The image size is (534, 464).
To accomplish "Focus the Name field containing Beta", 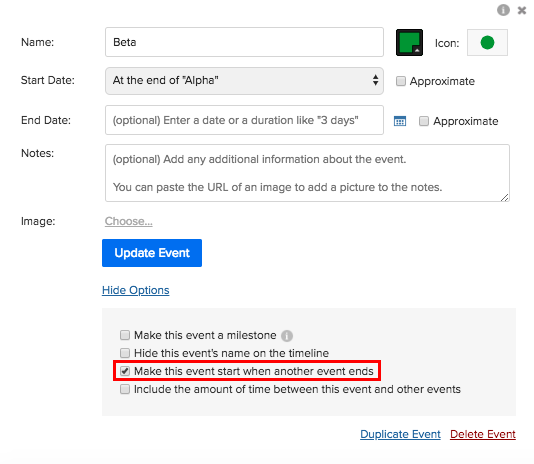I will click(x=244, y=42).
